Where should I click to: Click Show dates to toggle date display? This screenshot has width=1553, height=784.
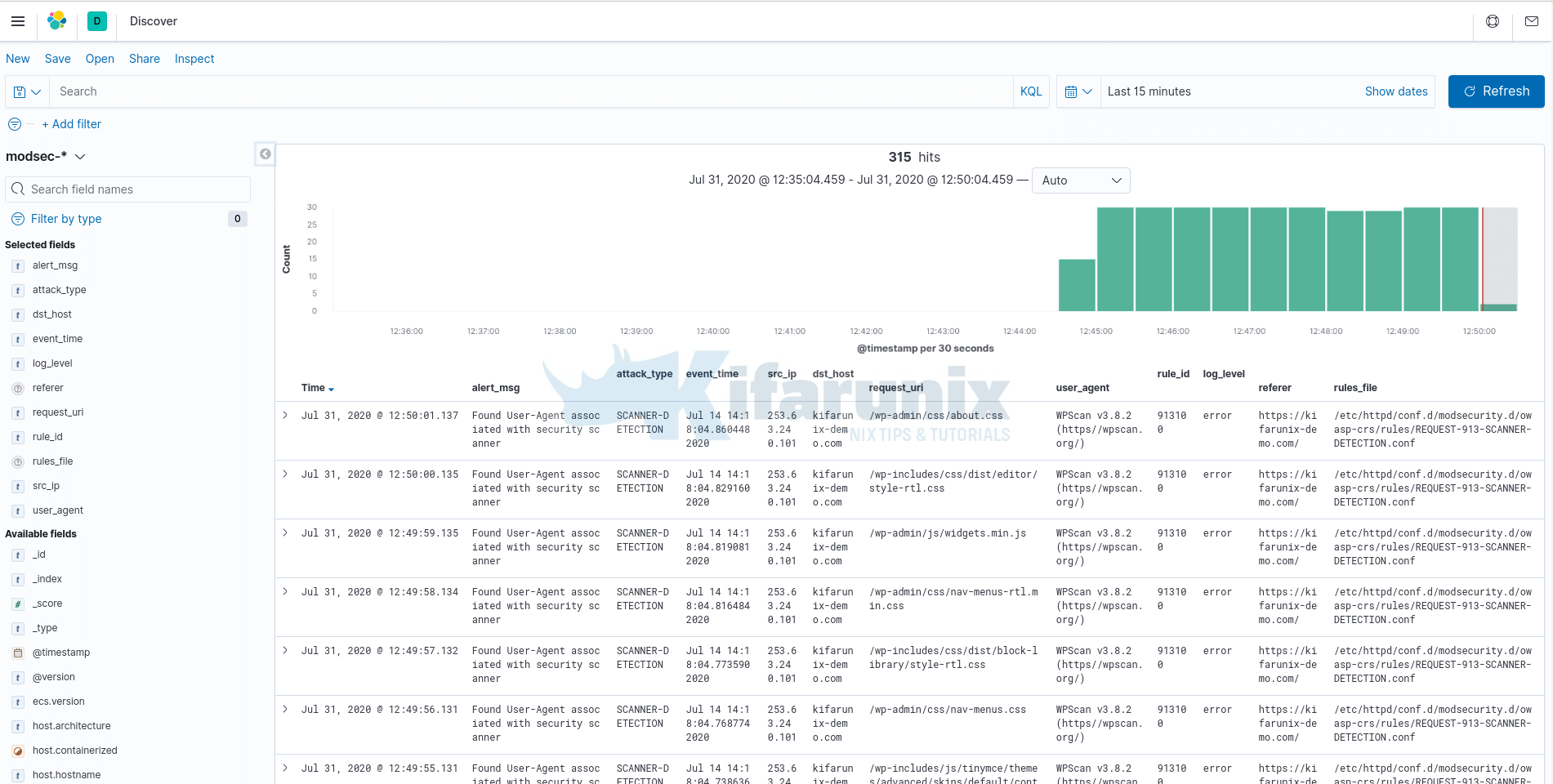pyautogui.click(x=1396, y=91)
